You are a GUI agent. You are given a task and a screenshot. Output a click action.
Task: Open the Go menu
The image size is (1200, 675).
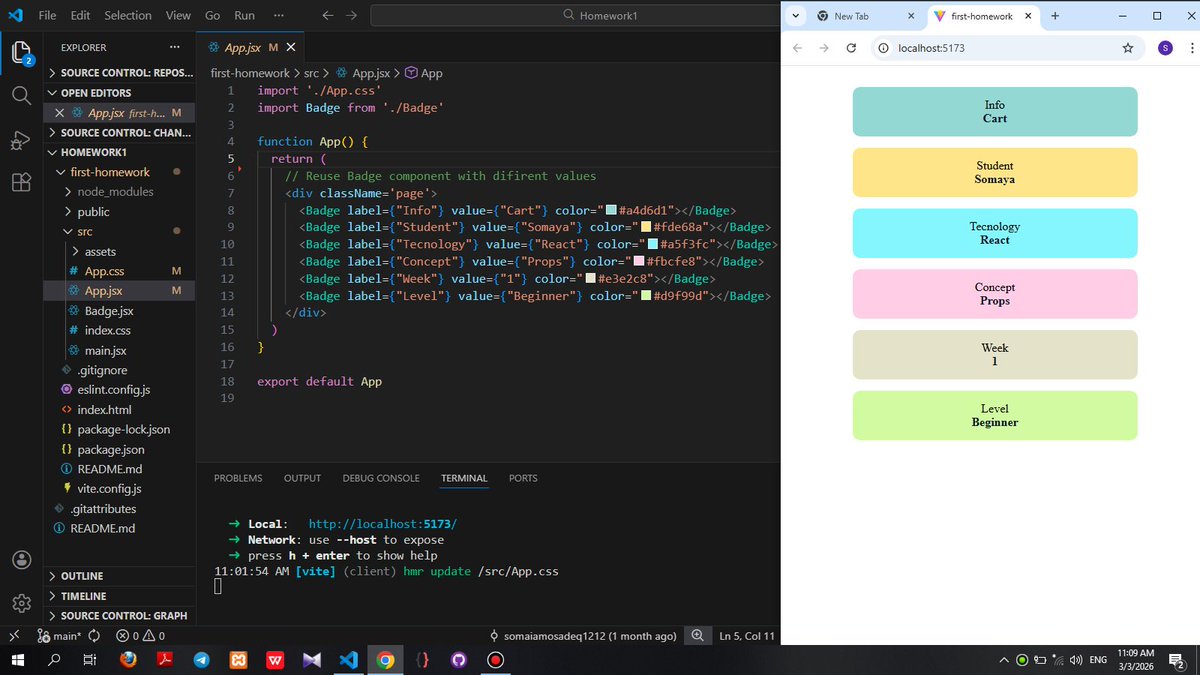click(212, 16)
